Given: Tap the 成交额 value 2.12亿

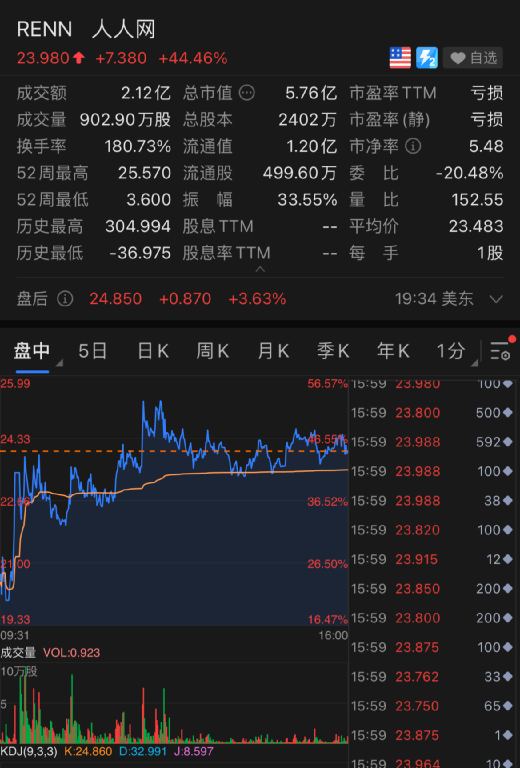Looking at the screenshot, I should [146, 93].
